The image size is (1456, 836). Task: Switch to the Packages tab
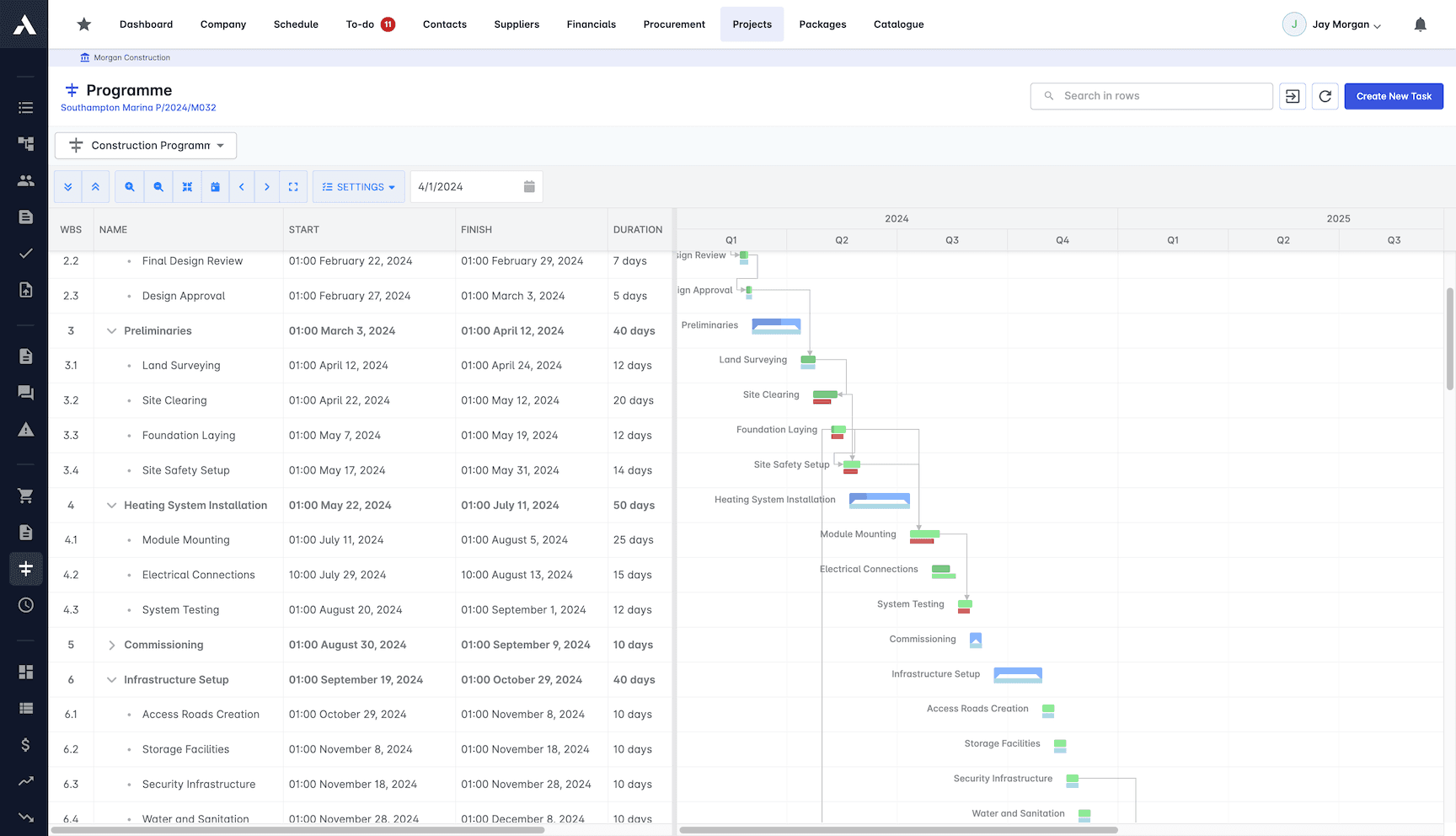tap(822, 24)
